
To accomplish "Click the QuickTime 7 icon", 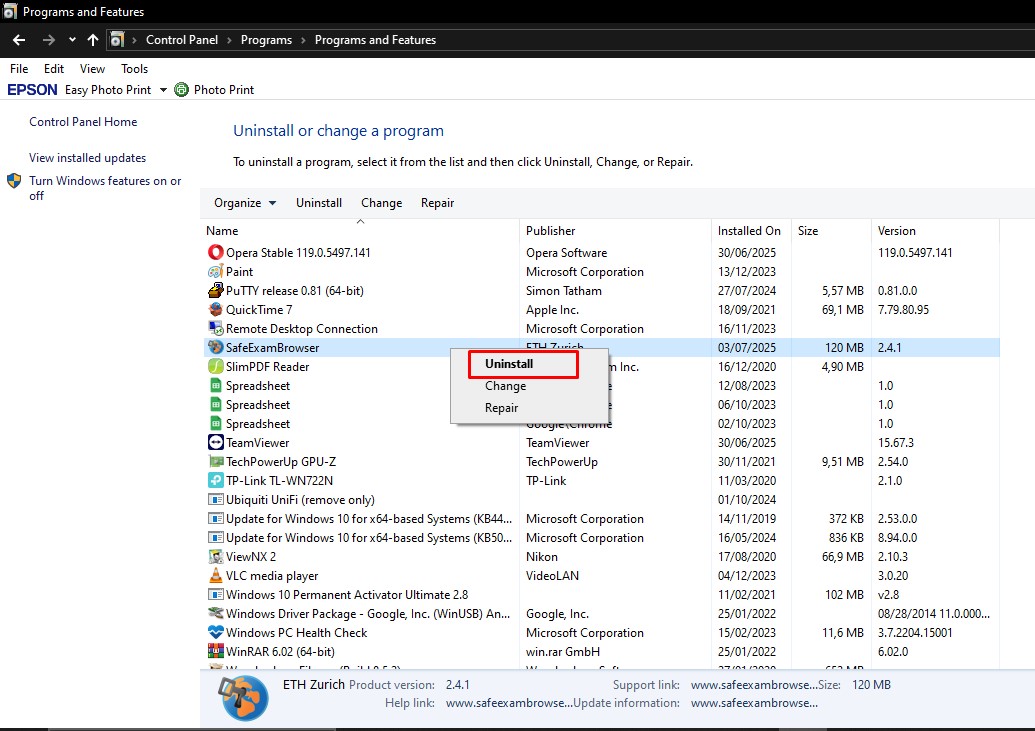I will pyautogui.click(x=215, y=310).
